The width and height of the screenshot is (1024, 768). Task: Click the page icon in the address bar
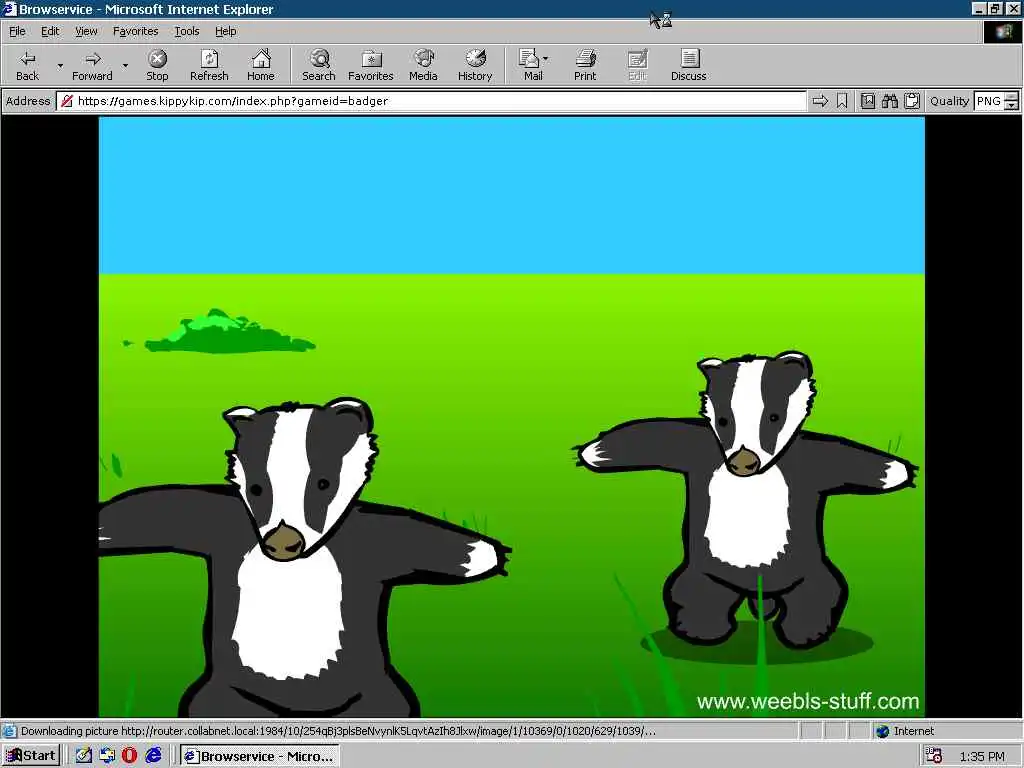tap(66, 101)
